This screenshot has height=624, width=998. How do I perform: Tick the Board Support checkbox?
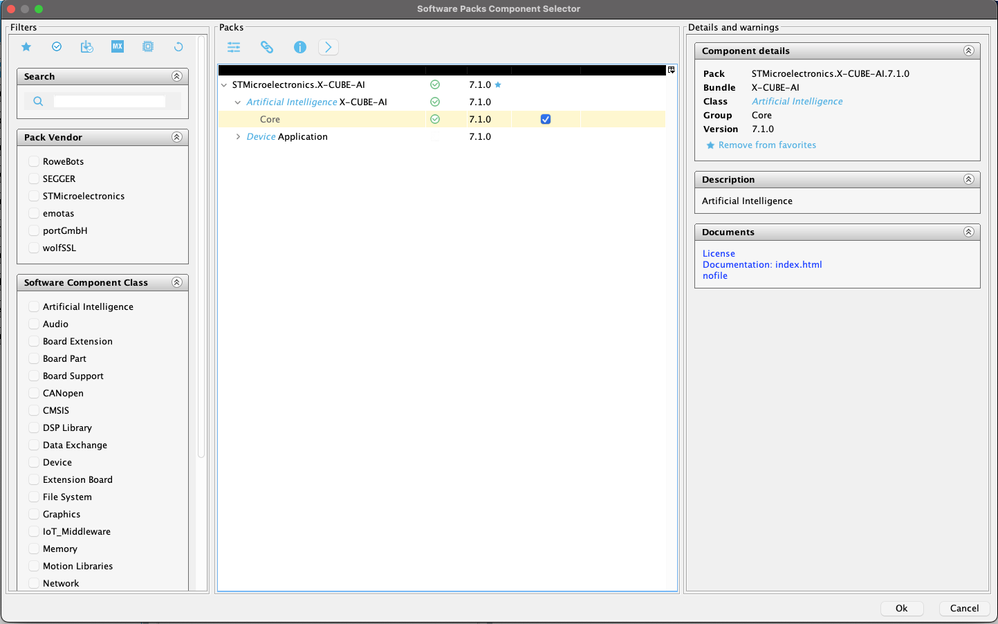pyautogui.click(x=34, y=376)
